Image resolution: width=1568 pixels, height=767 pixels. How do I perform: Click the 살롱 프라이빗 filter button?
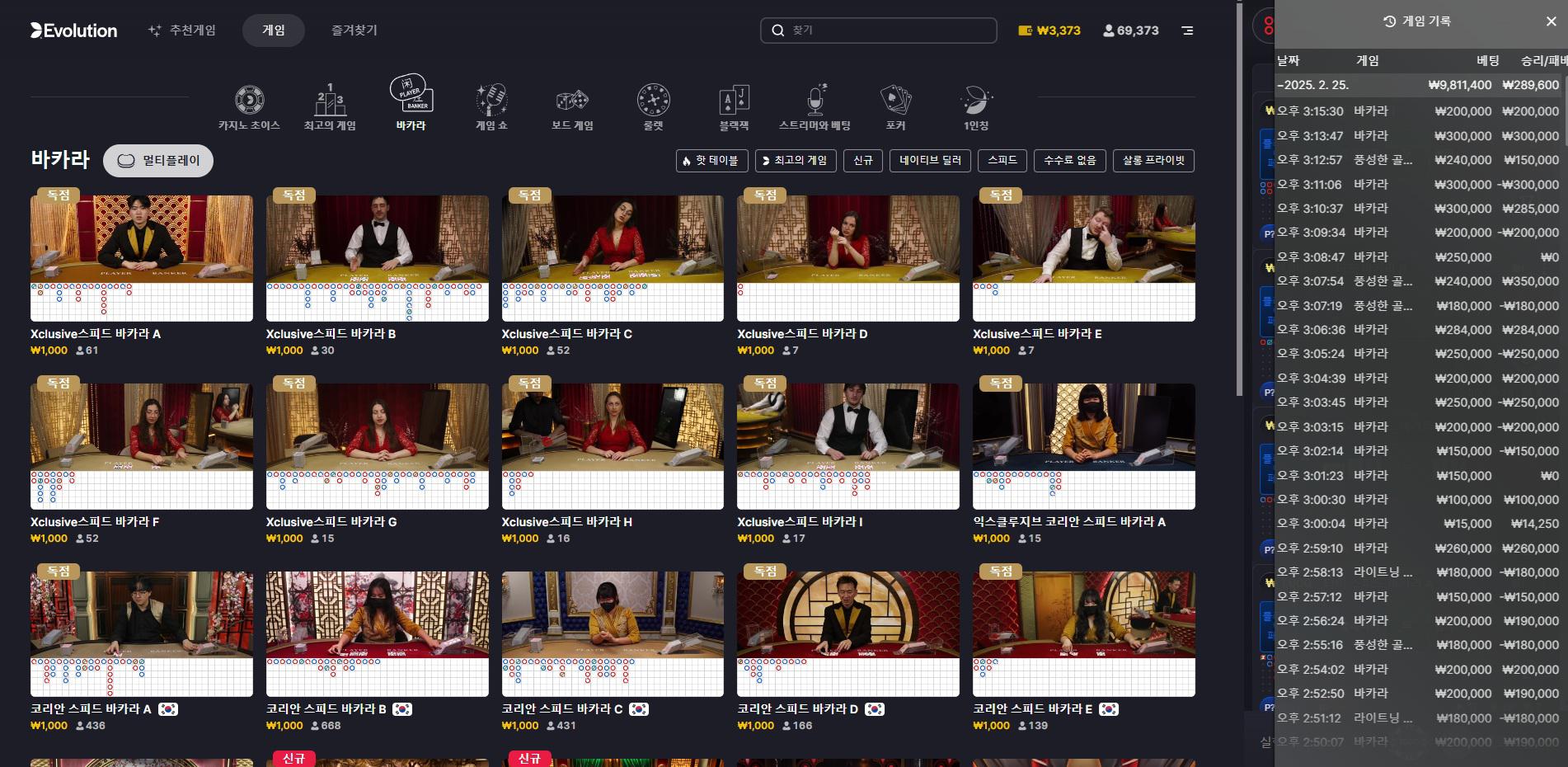1153,161
